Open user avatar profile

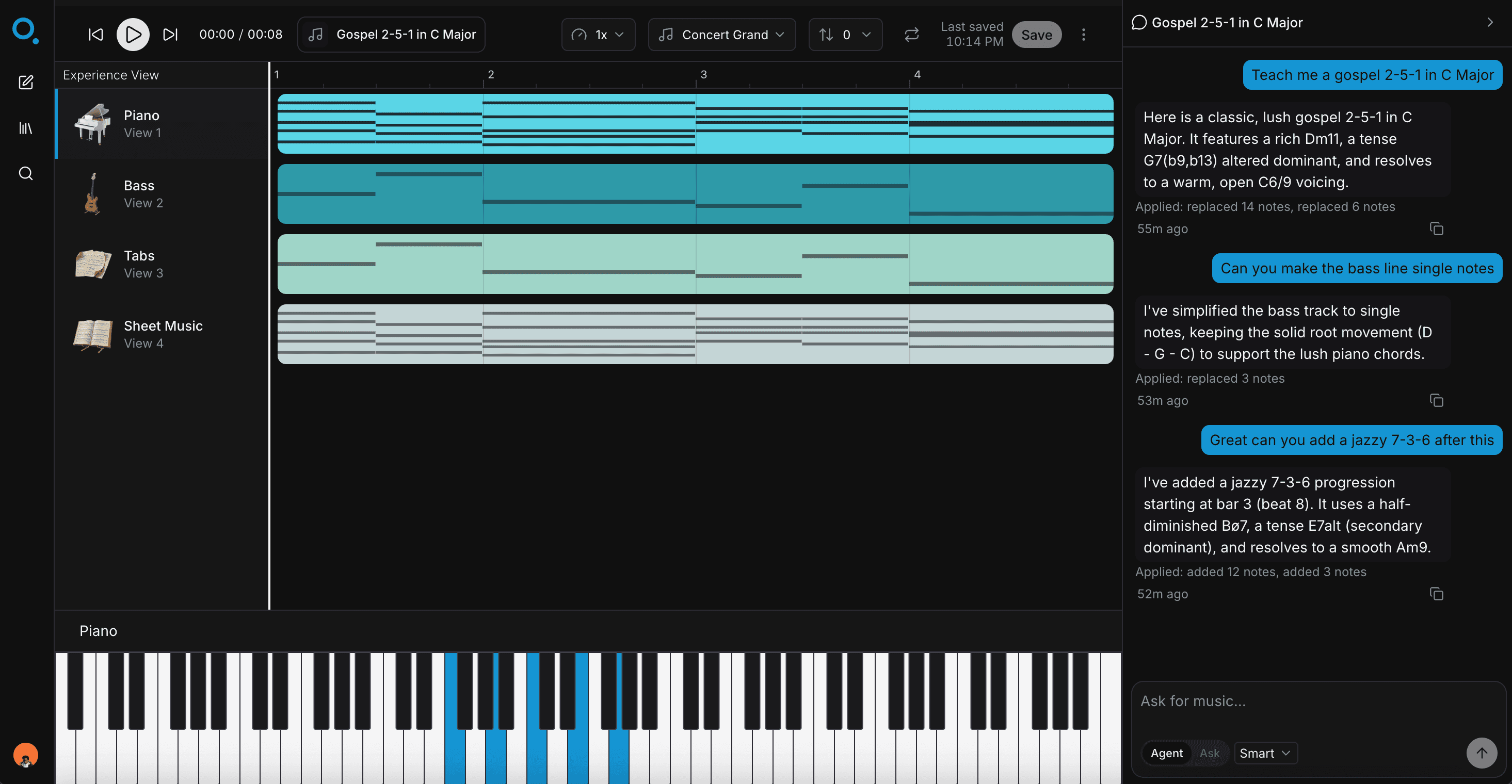coord(26,755)
